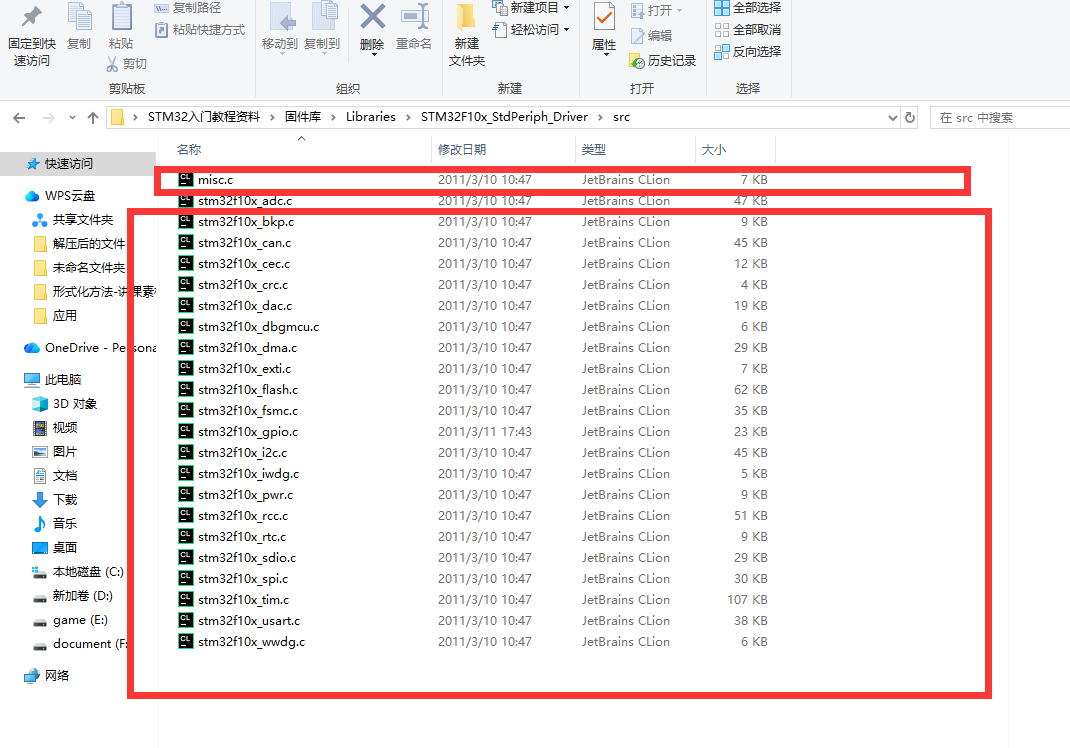Click the CLion icon of stm32f10x_tim.c
This screenshot has height=748, width=1070.
coord(186,599)
